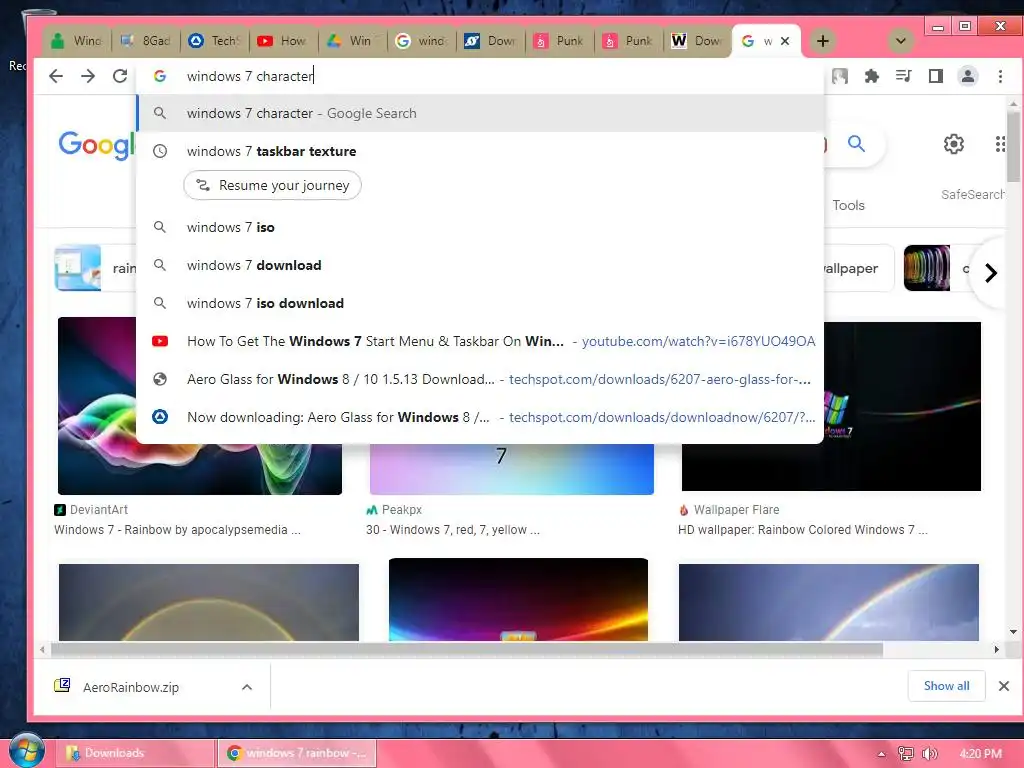Open Chrome's three-dot menu

click(1000, 76)
